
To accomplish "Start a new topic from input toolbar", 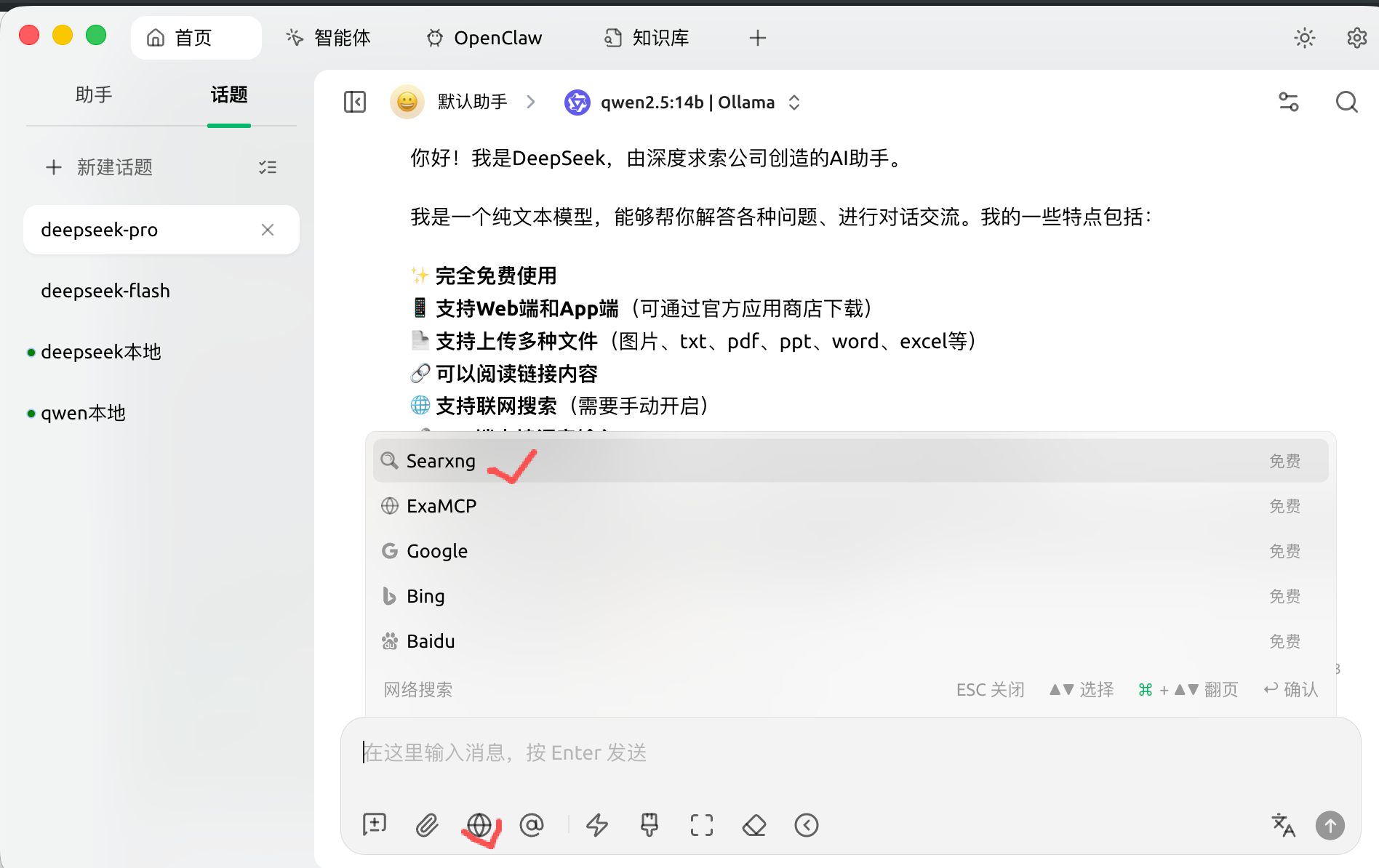I will (x=375, y=825).
